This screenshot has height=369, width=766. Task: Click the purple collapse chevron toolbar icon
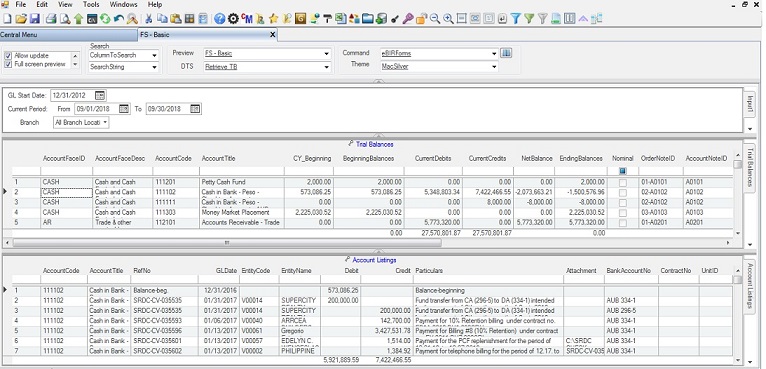click(x=583, y=19)
